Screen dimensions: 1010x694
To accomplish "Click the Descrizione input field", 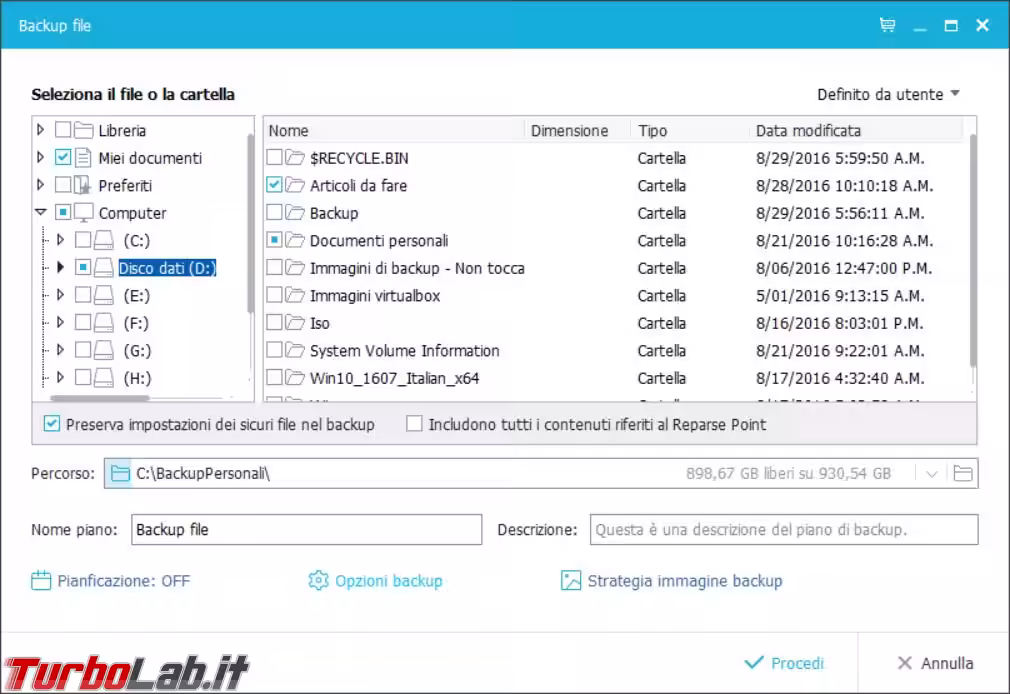I will click(783, 530).
